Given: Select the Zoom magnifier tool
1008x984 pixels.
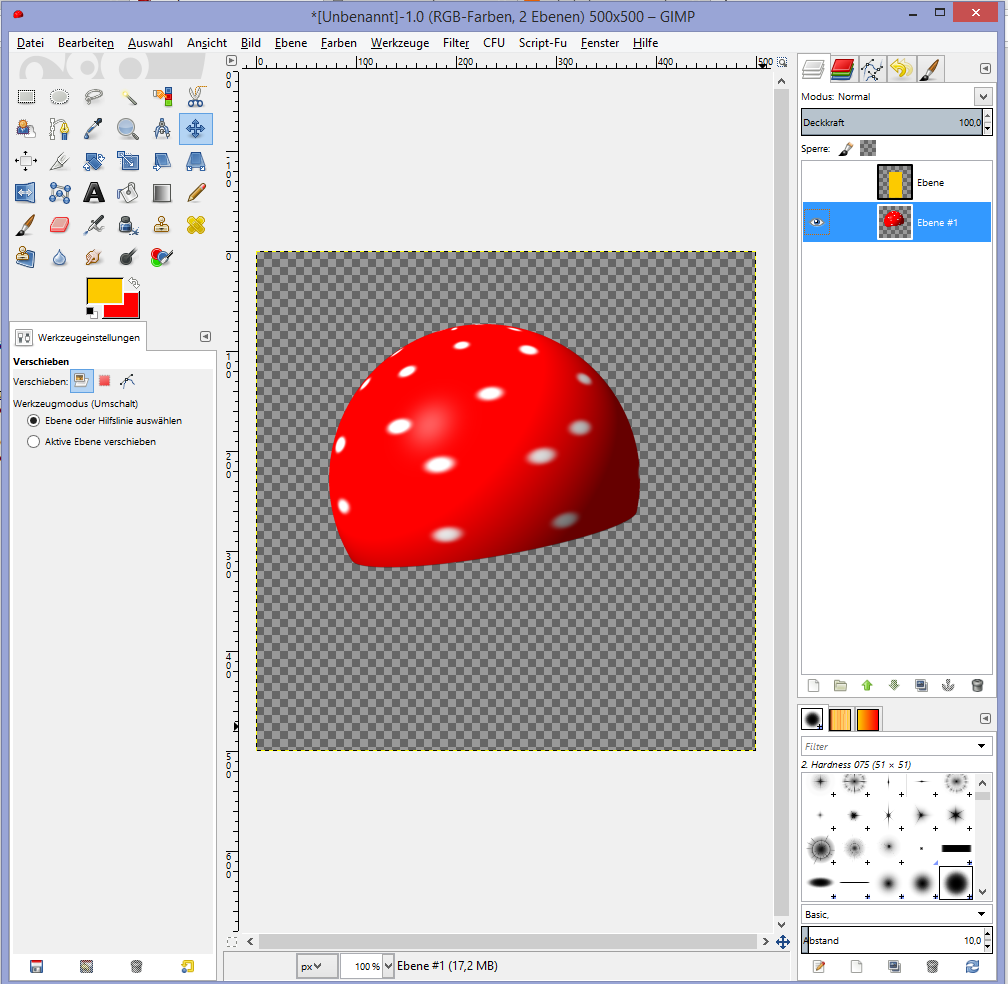Looking at the screenshot, I should (128, 129).
